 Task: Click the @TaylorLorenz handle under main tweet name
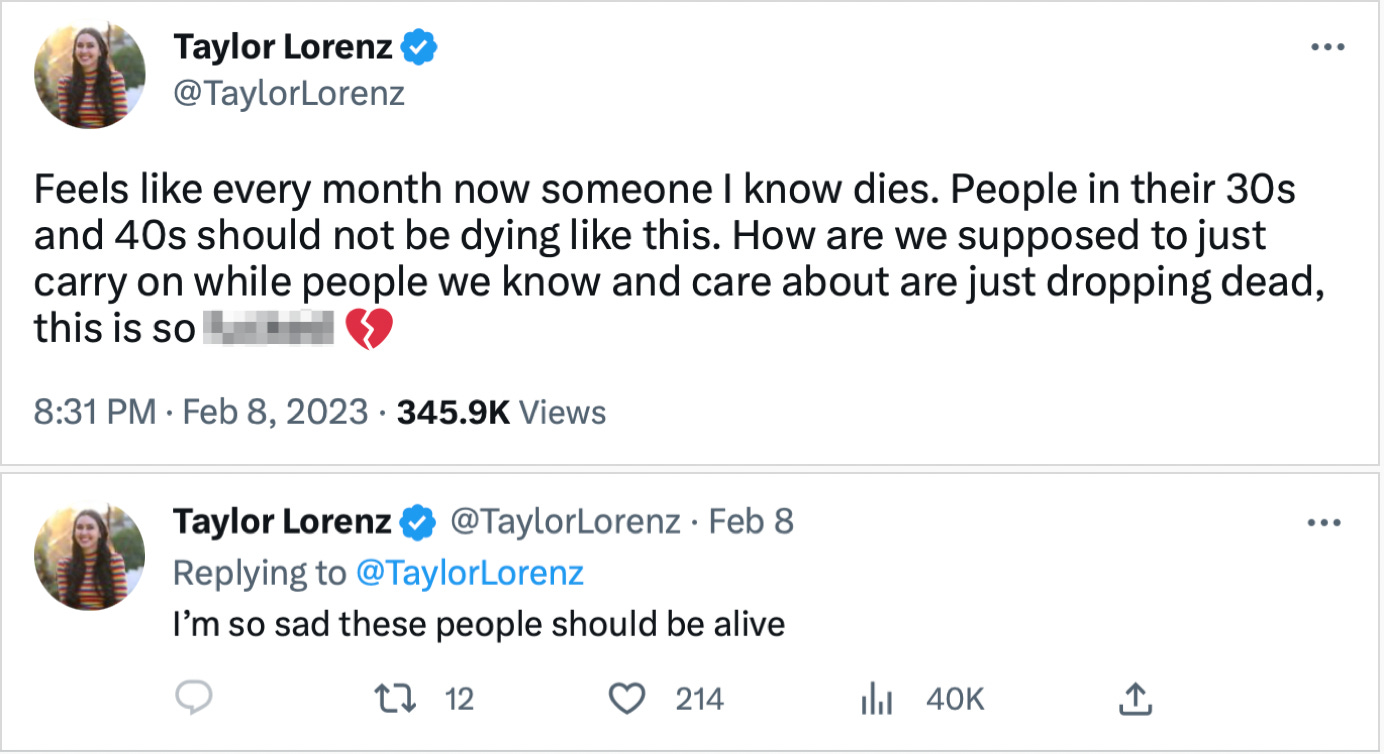289,93
